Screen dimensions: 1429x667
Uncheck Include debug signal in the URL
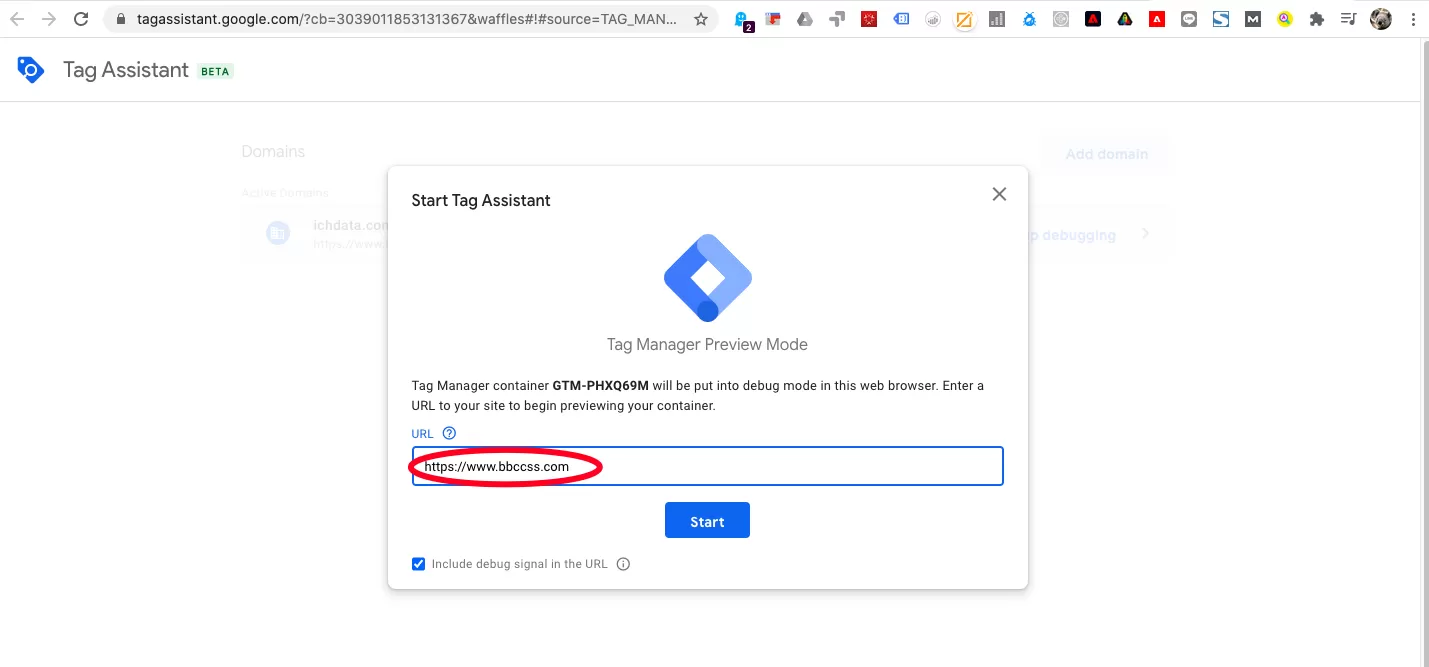click(418, 564)
